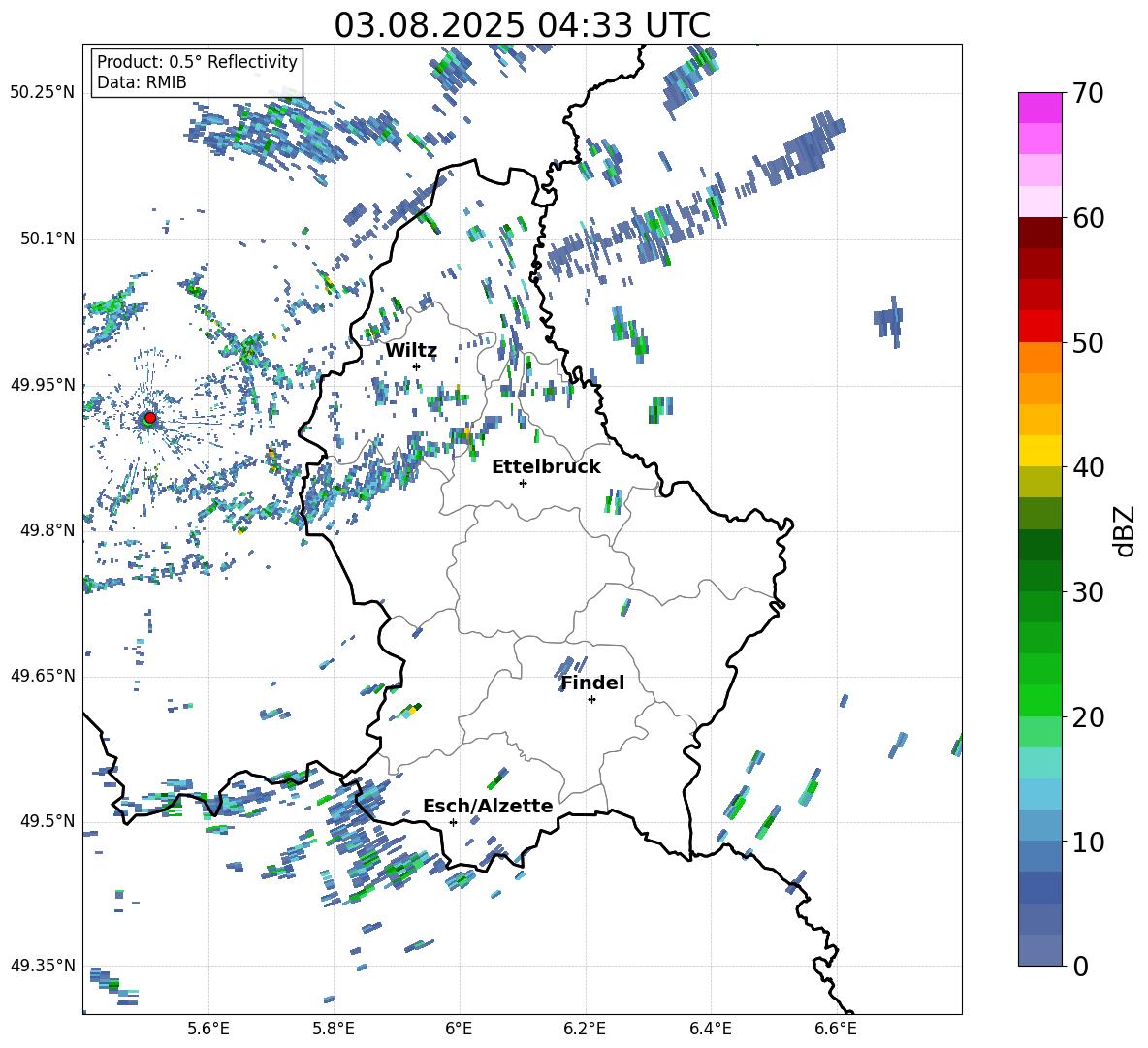Click the '40' colorbar tick label
This screenshot has width=1148, height=1048.
pyautogui.click(x=1089, y=467)
